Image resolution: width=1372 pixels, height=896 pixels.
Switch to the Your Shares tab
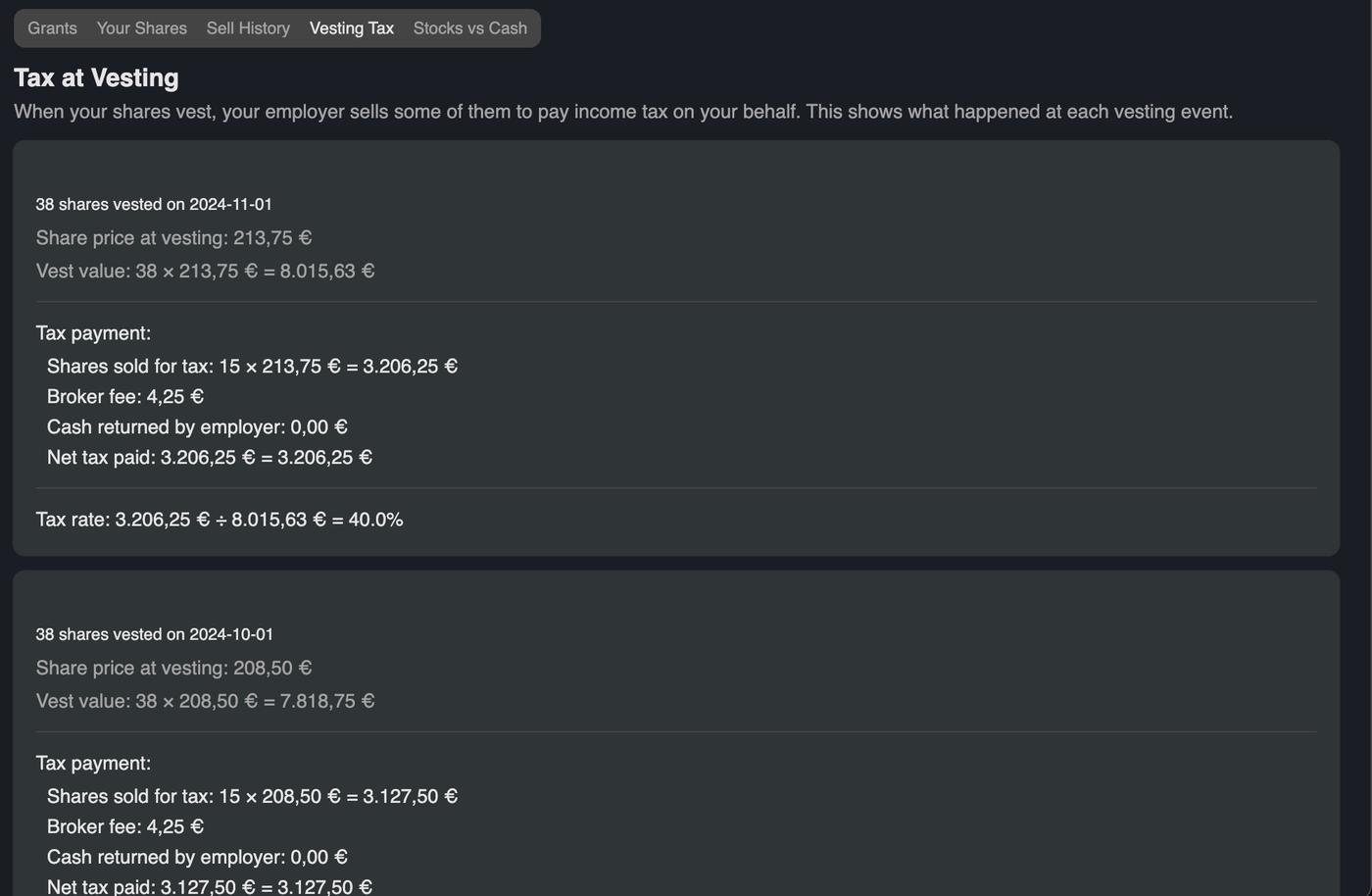pos(141,28)
